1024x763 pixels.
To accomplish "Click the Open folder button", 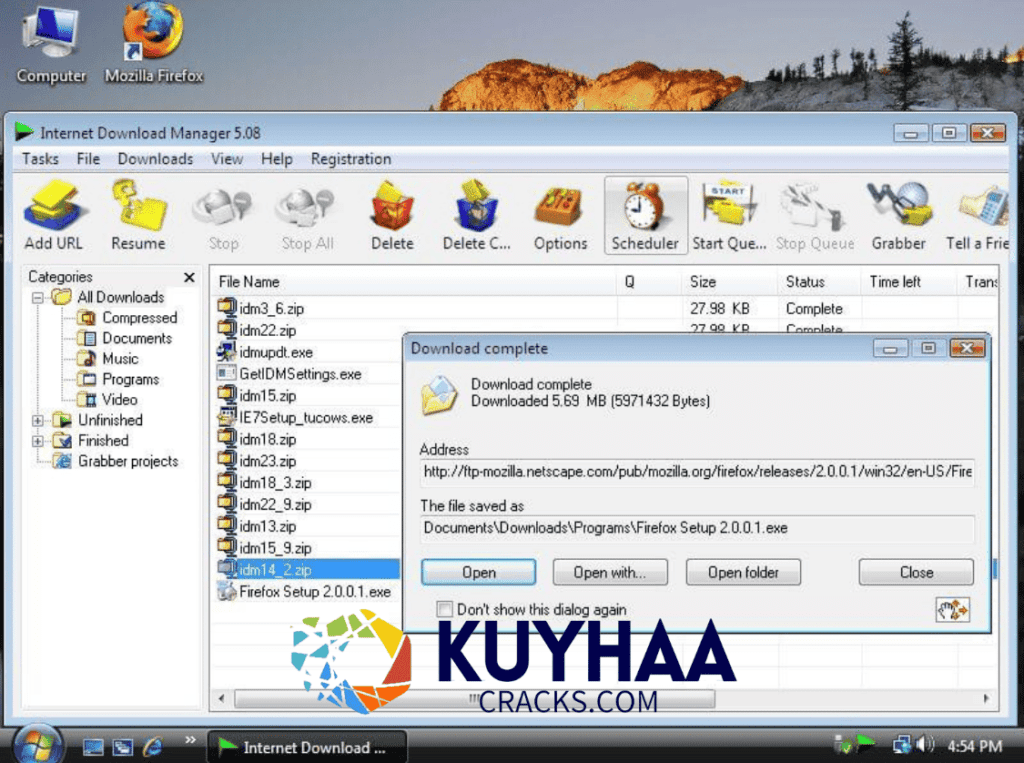I will [x=743, y=572].
